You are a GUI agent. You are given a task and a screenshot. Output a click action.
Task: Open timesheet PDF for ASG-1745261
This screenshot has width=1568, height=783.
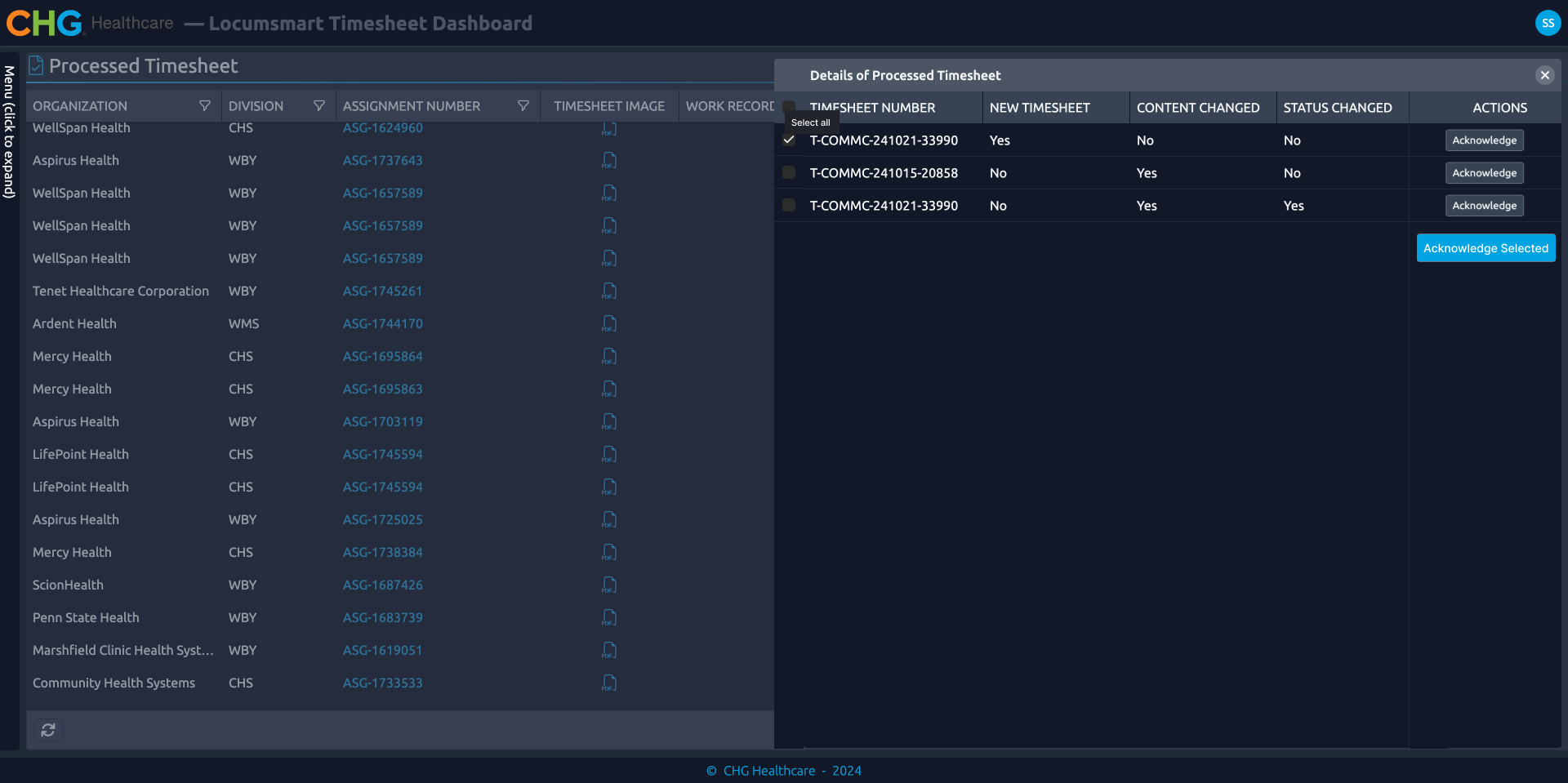[x=609, y=291]
